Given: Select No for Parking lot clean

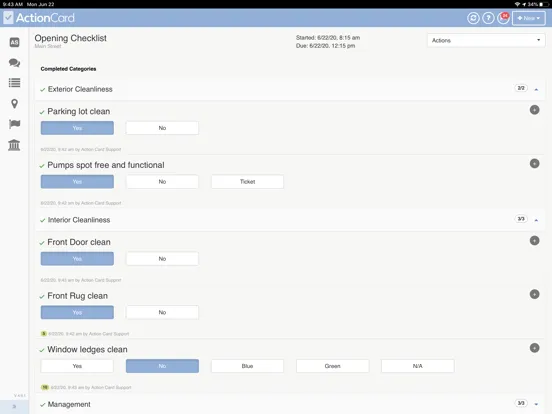Looking at the screenshot, I should coord(162,128).
